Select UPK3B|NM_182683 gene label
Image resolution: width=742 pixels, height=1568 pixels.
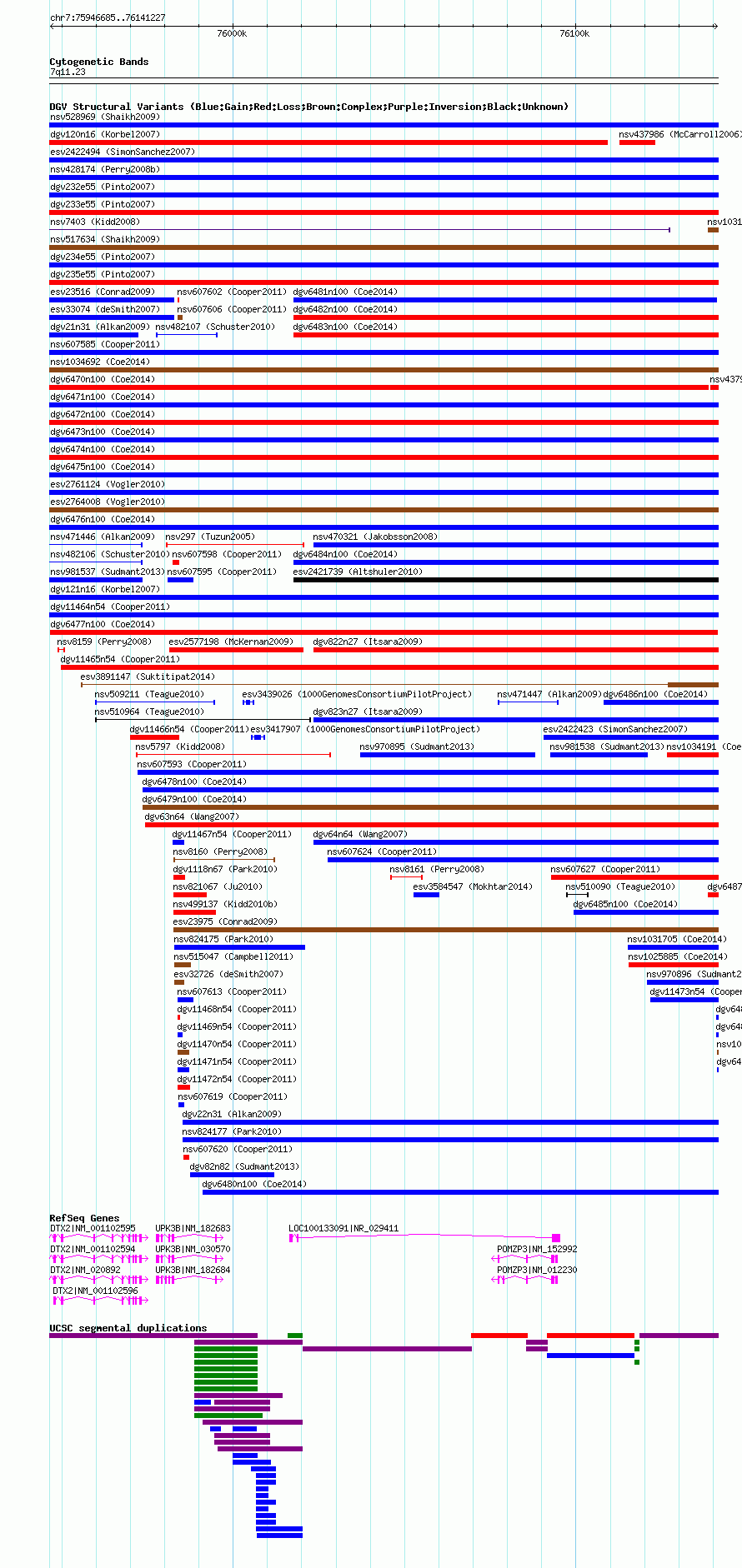[x=193, y=1228]
